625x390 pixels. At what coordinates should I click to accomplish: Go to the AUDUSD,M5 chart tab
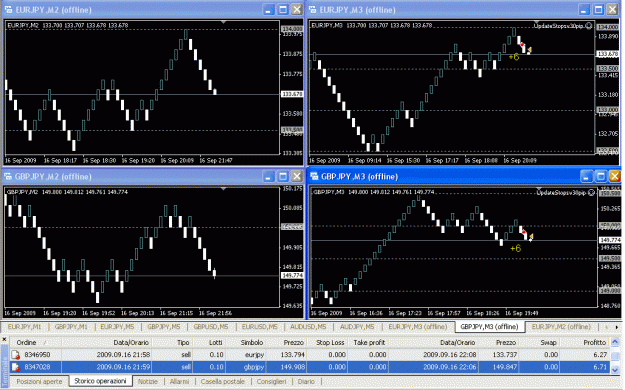click(308, 327)
